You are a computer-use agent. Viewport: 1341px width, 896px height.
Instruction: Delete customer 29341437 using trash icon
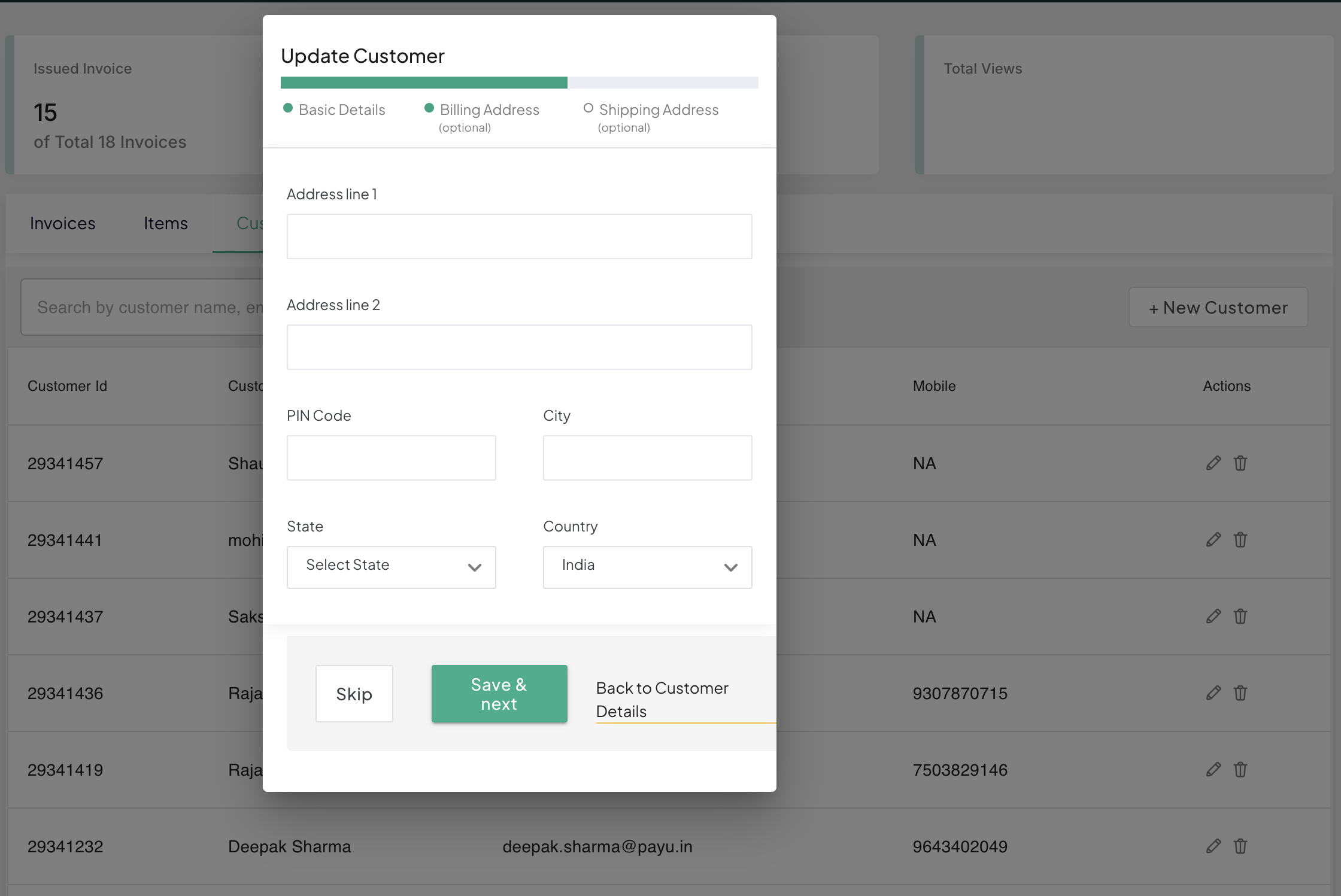pos(1240,616)
